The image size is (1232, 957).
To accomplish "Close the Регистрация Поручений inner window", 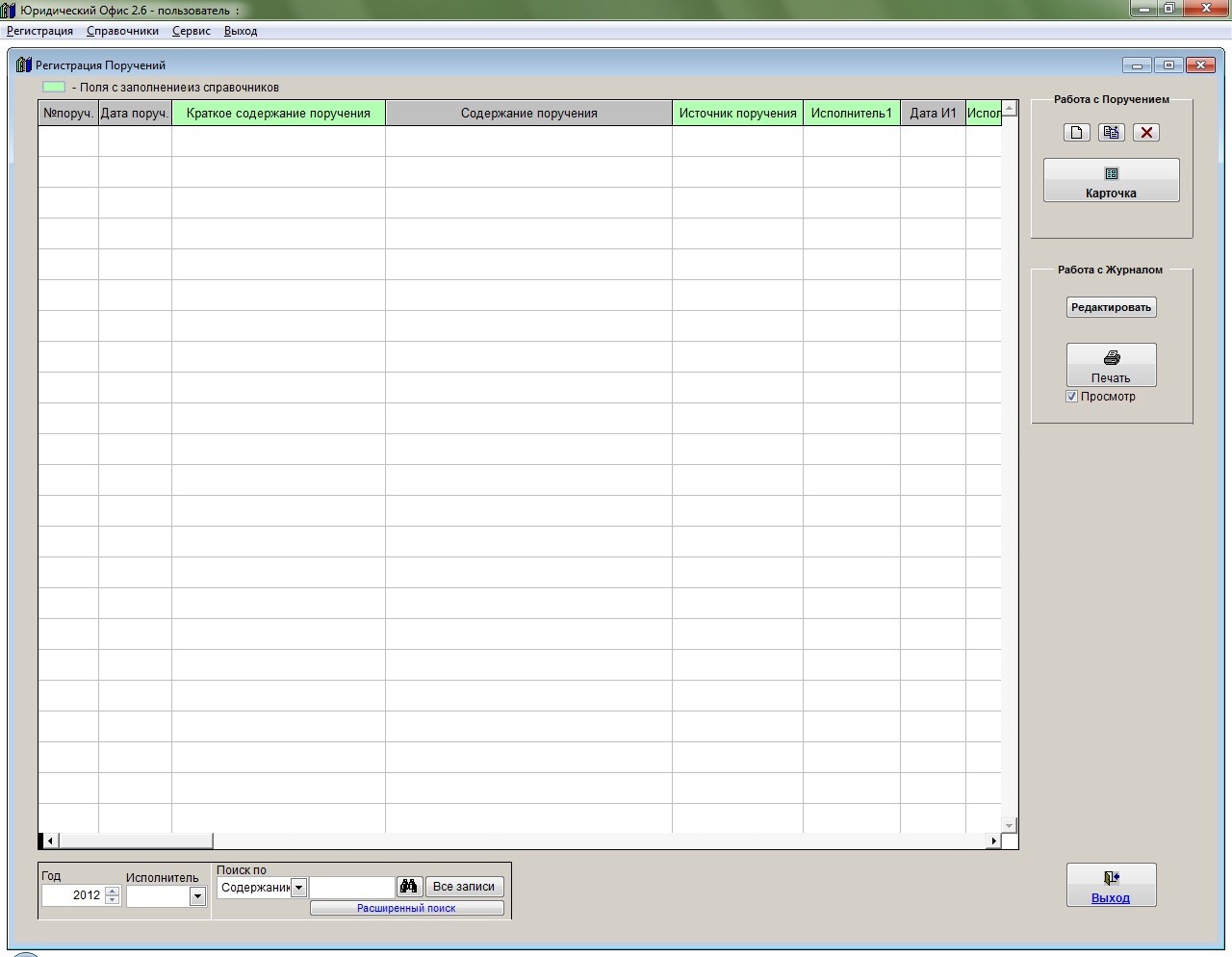I will click(1200, 65).
